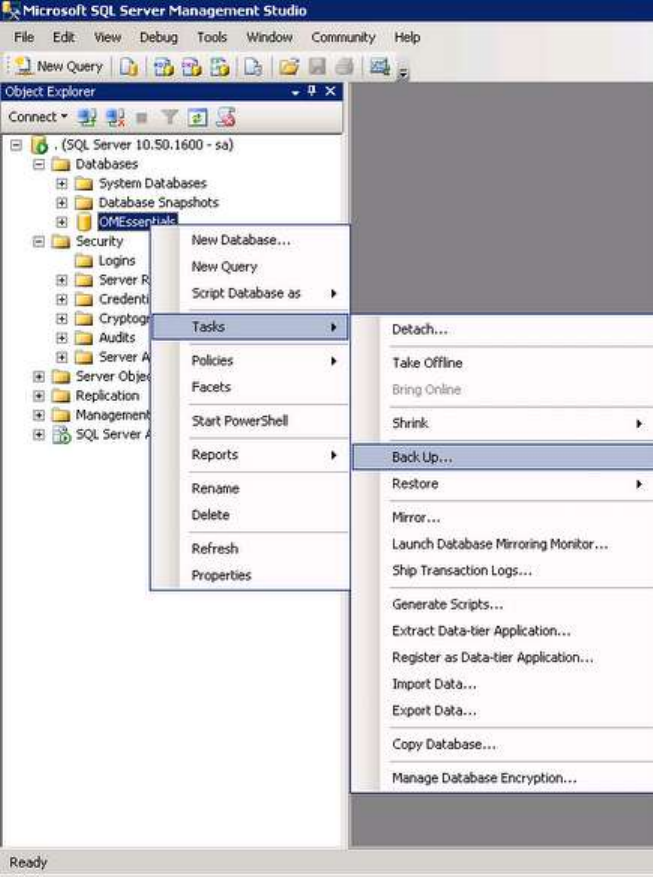Image resolution: width=653 pixels, height=877 pixels.
Task: Expand the System Databases folder
Action: (61, 183)
